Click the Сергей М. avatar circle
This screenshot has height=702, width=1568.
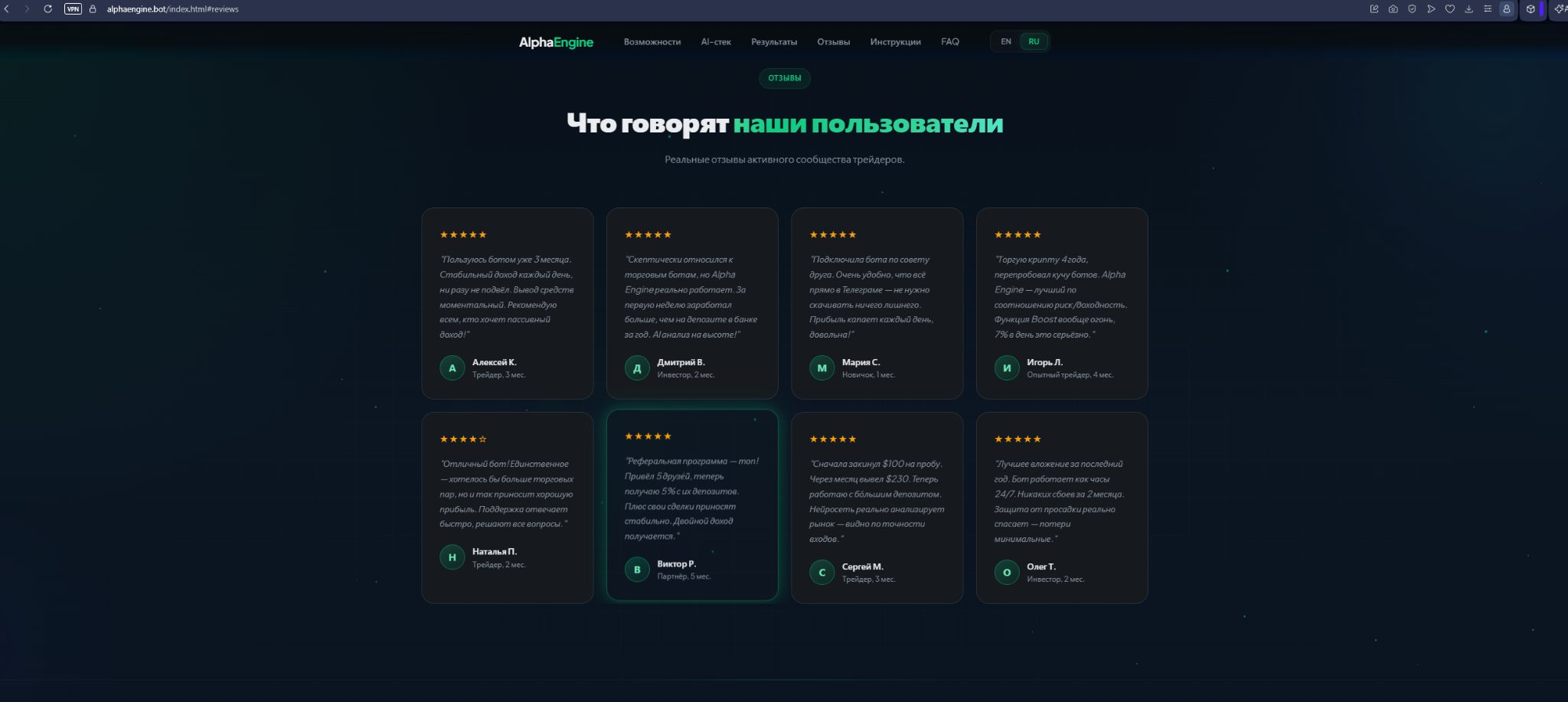[x=822, y=572]
